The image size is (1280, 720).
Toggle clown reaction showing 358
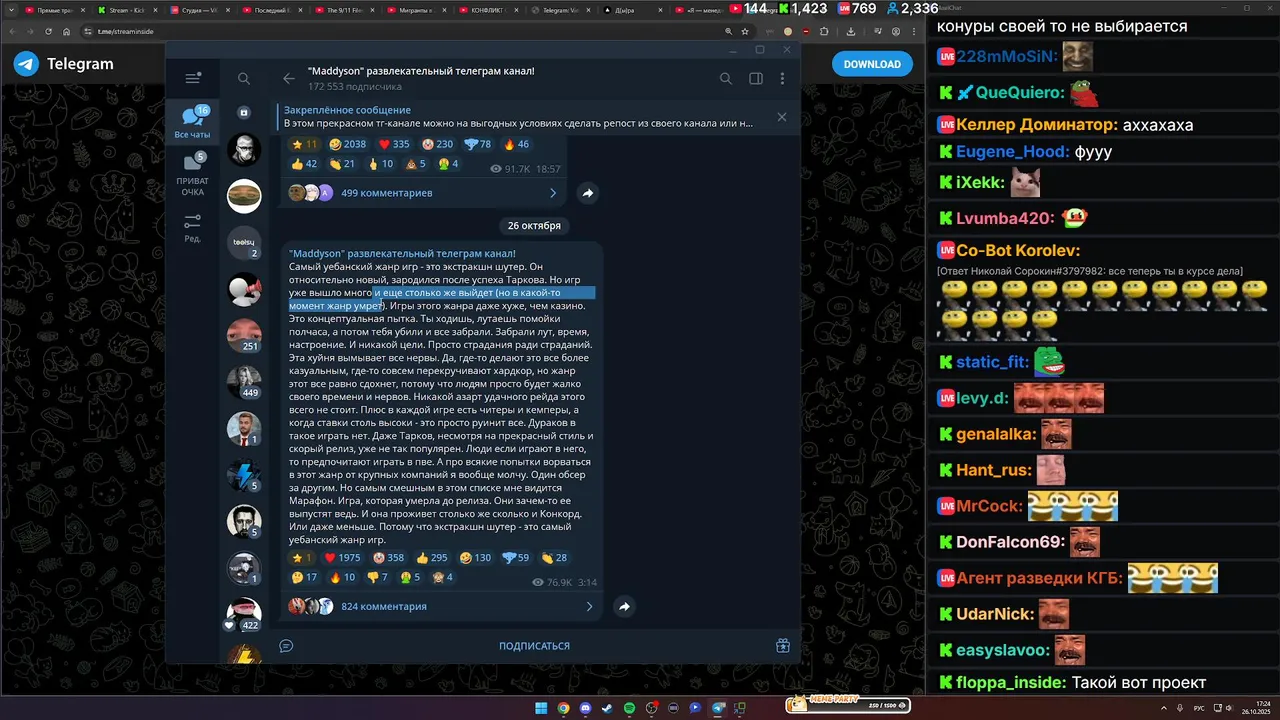coord(388,558)
